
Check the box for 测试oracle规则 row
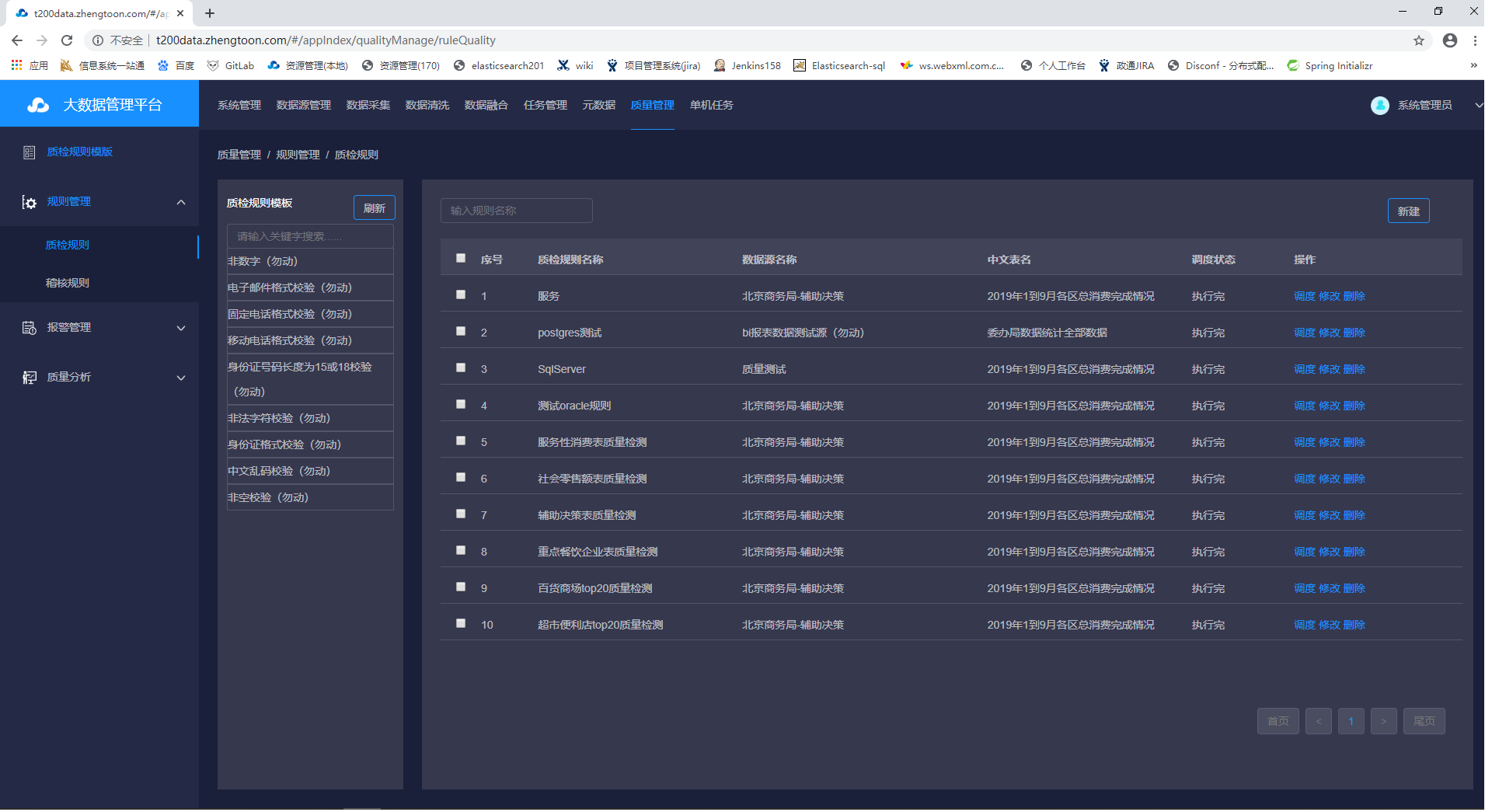tap(461, 405)
